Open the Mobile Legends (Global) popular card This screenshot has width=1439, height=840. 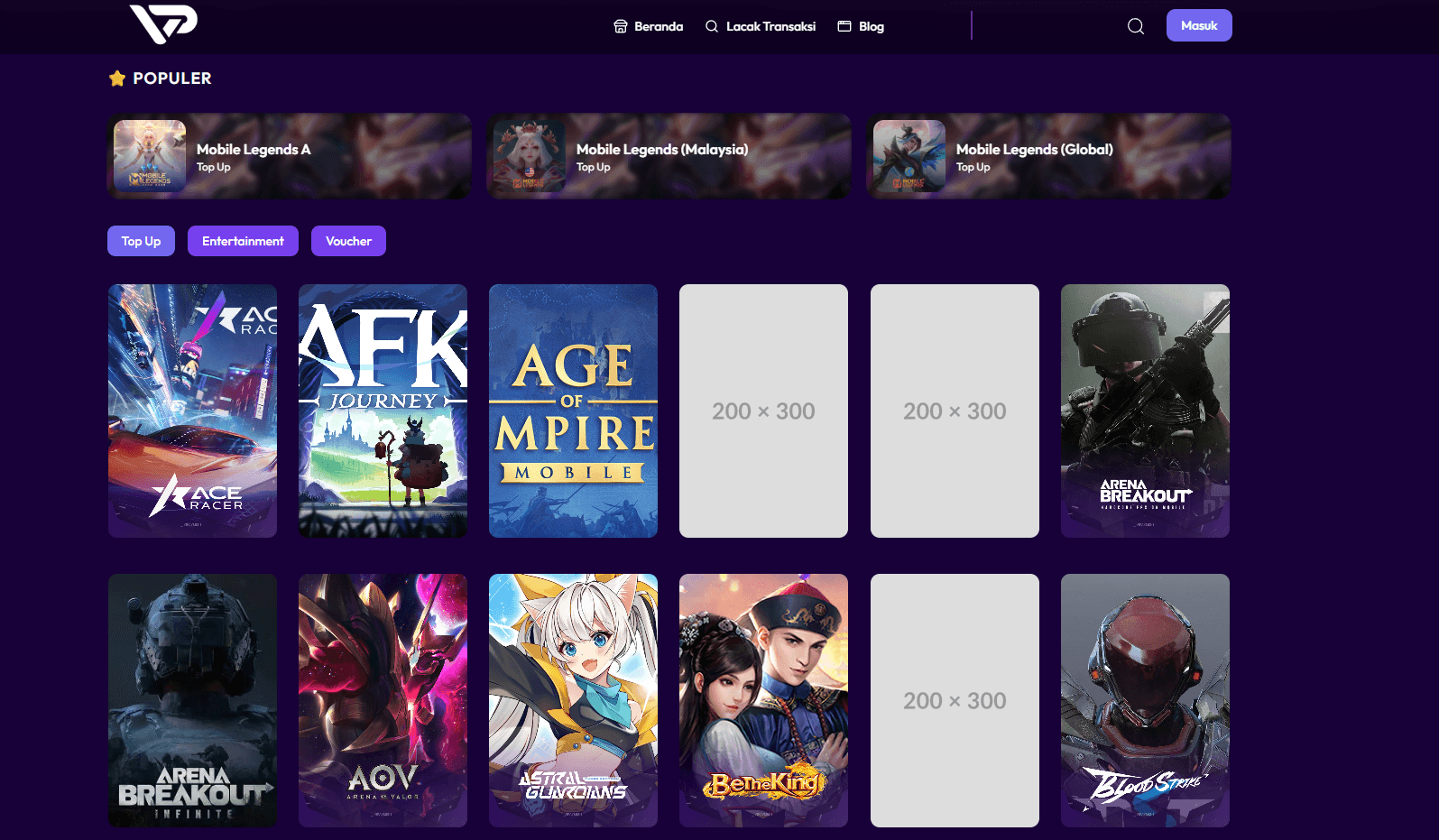(x=1048, y=156)
